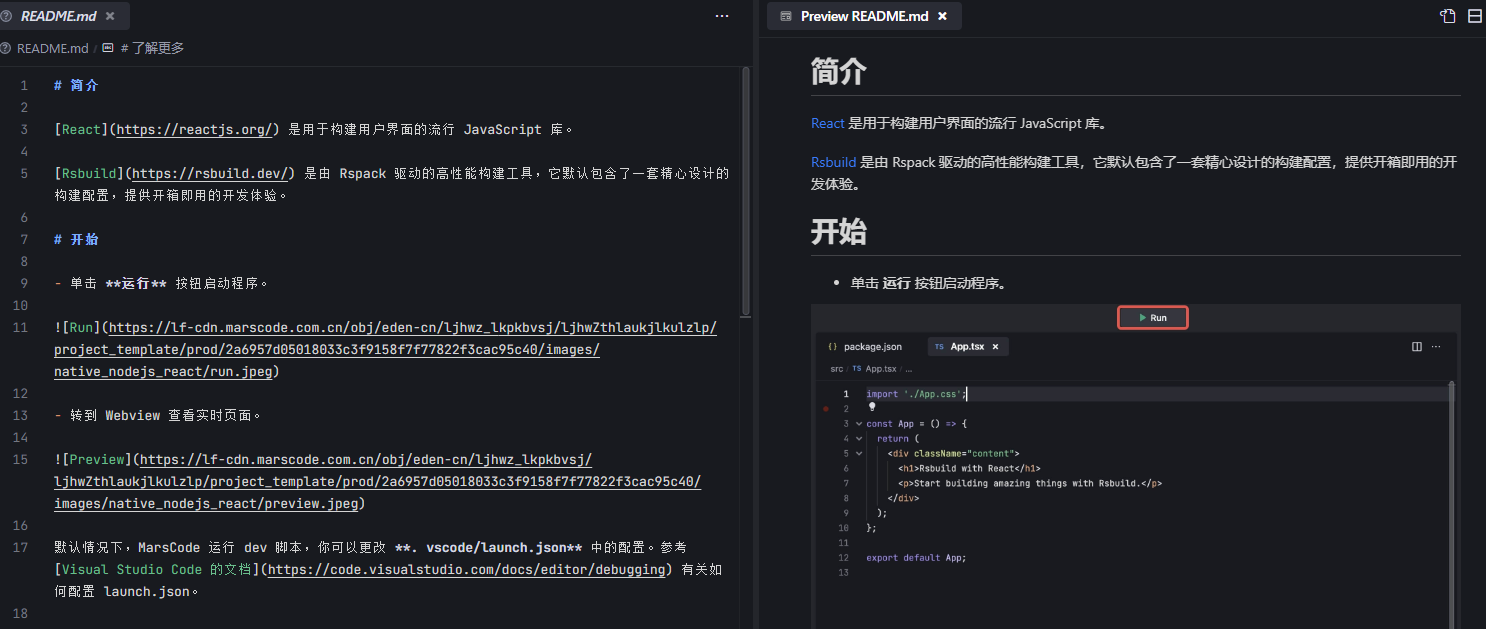1486x629 pixels.
Task: Click the split editor layout icon
Action: (1475, 16)
